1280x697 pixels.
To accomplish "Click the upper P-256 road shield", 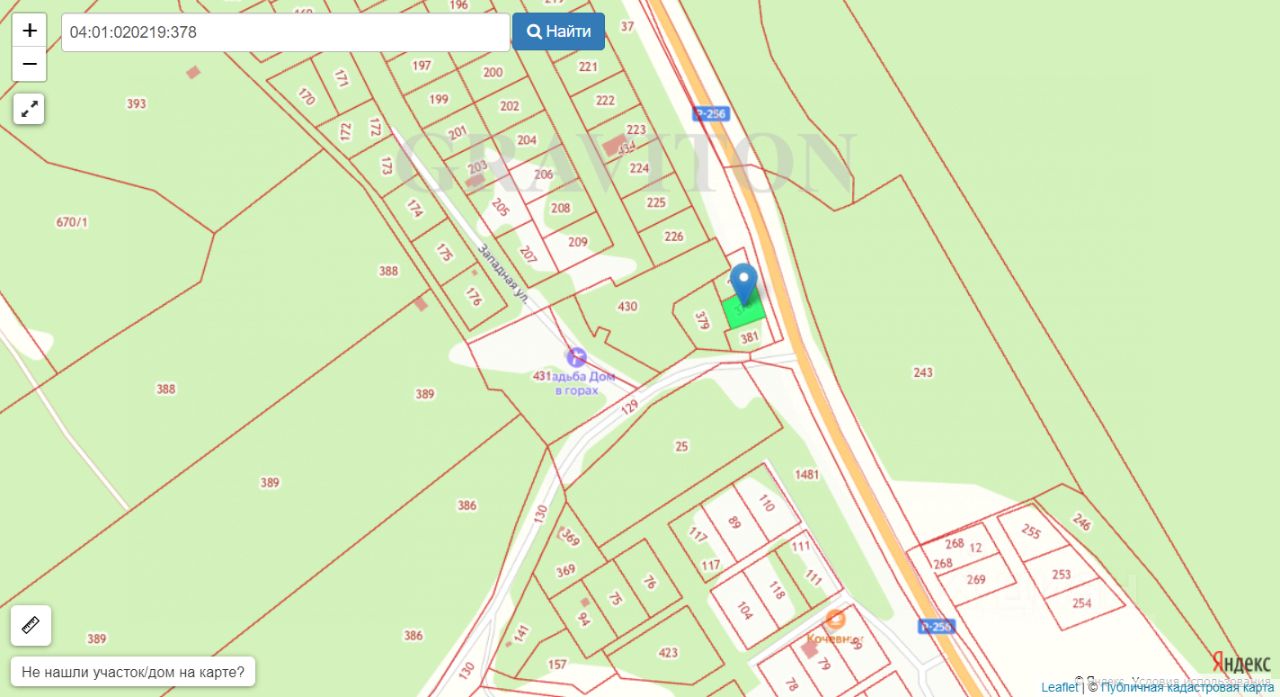I will (x=710, y=114).
